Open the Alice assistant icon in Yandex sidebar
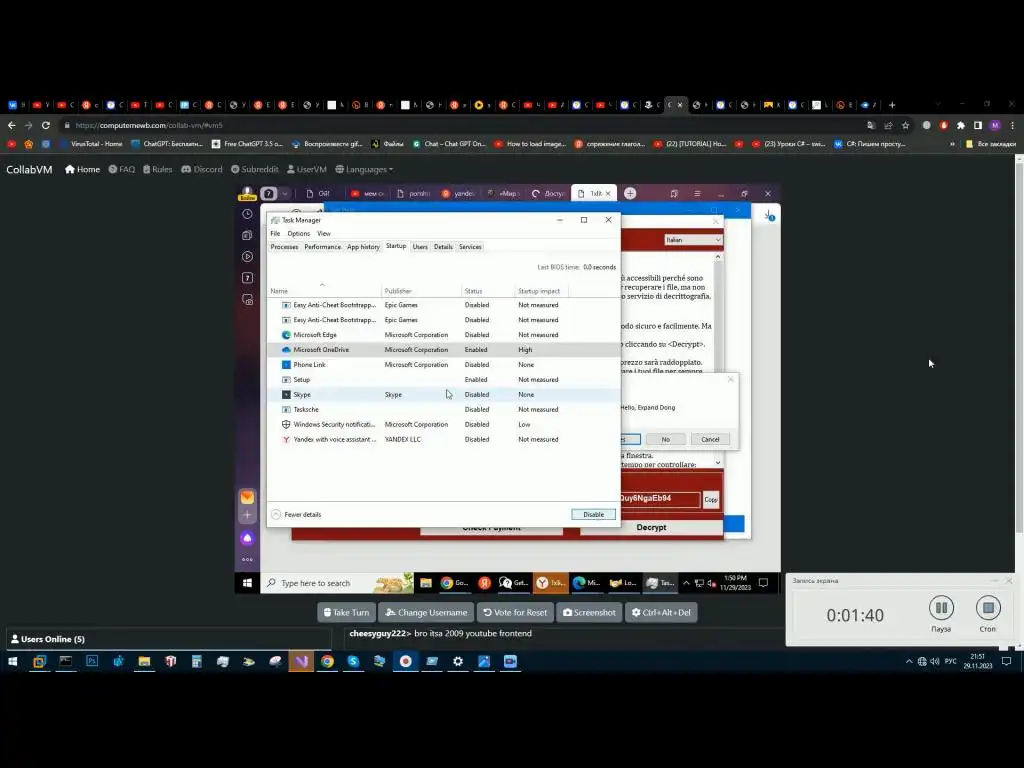 click(247, 538)
